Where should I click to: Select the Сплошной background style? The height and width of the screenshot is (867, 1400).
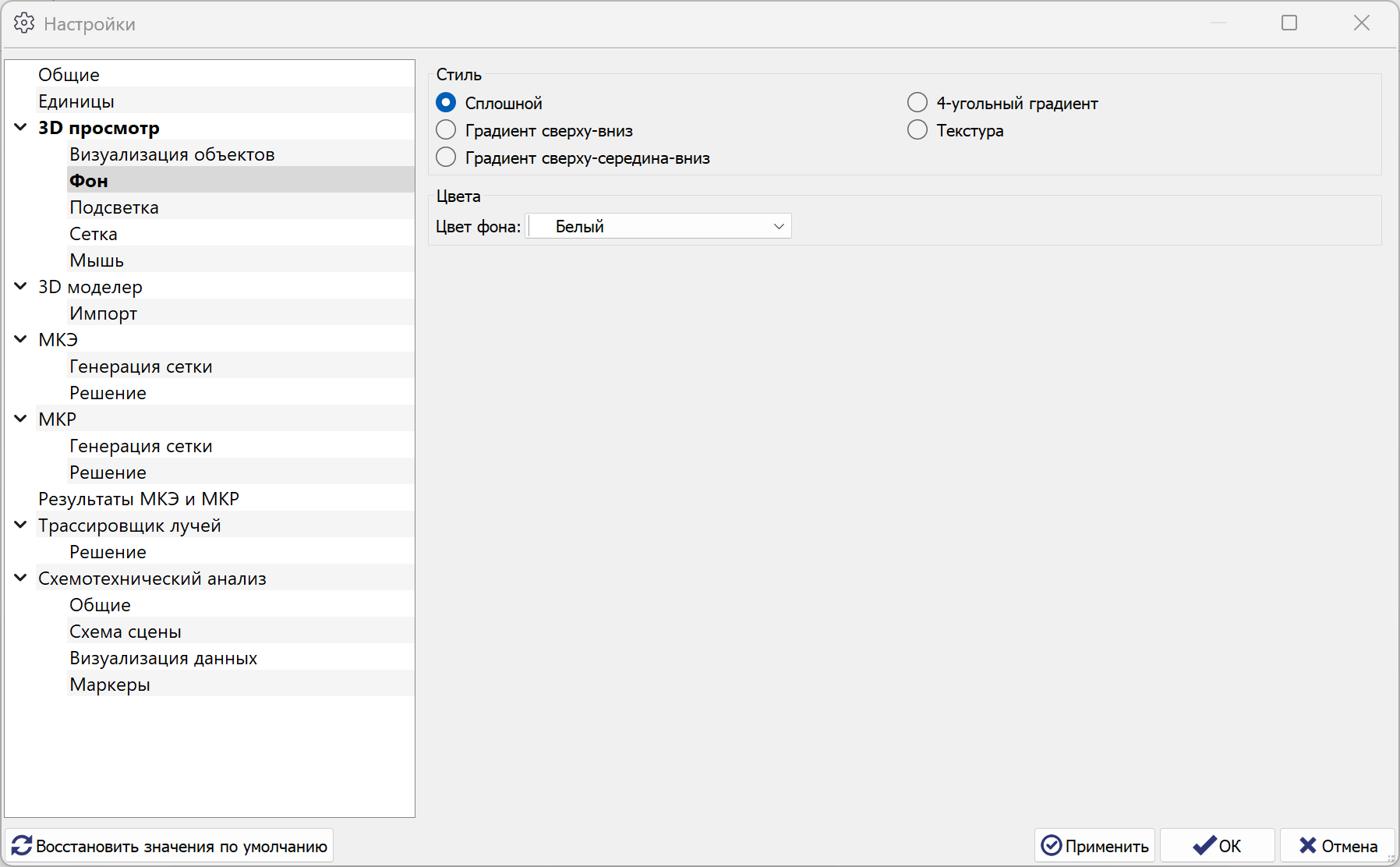point(446,103)
